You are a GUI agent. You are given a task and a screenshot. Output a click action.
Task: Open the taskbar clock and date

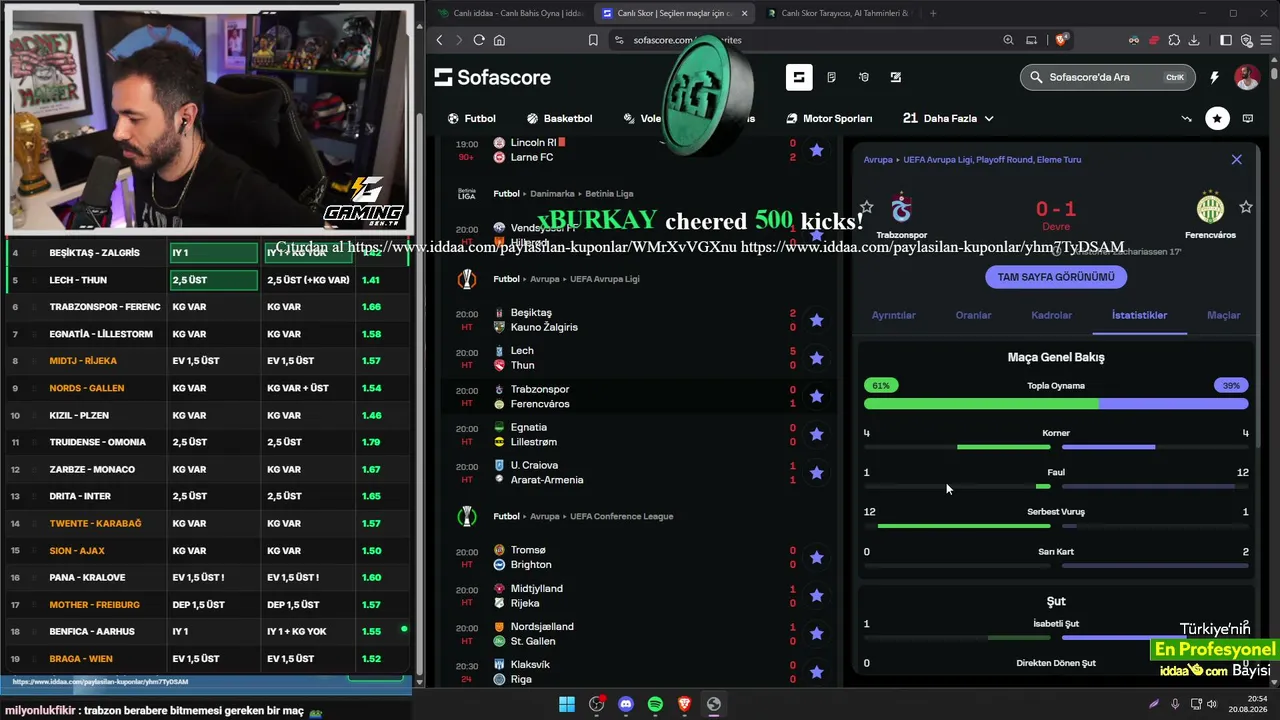pos(1248,704)
